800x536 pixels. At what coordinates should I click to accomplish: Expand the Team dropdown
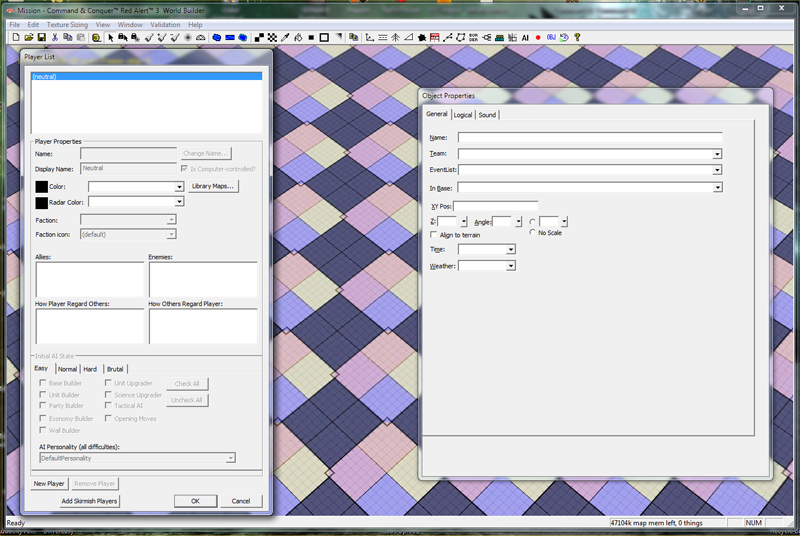717,154
